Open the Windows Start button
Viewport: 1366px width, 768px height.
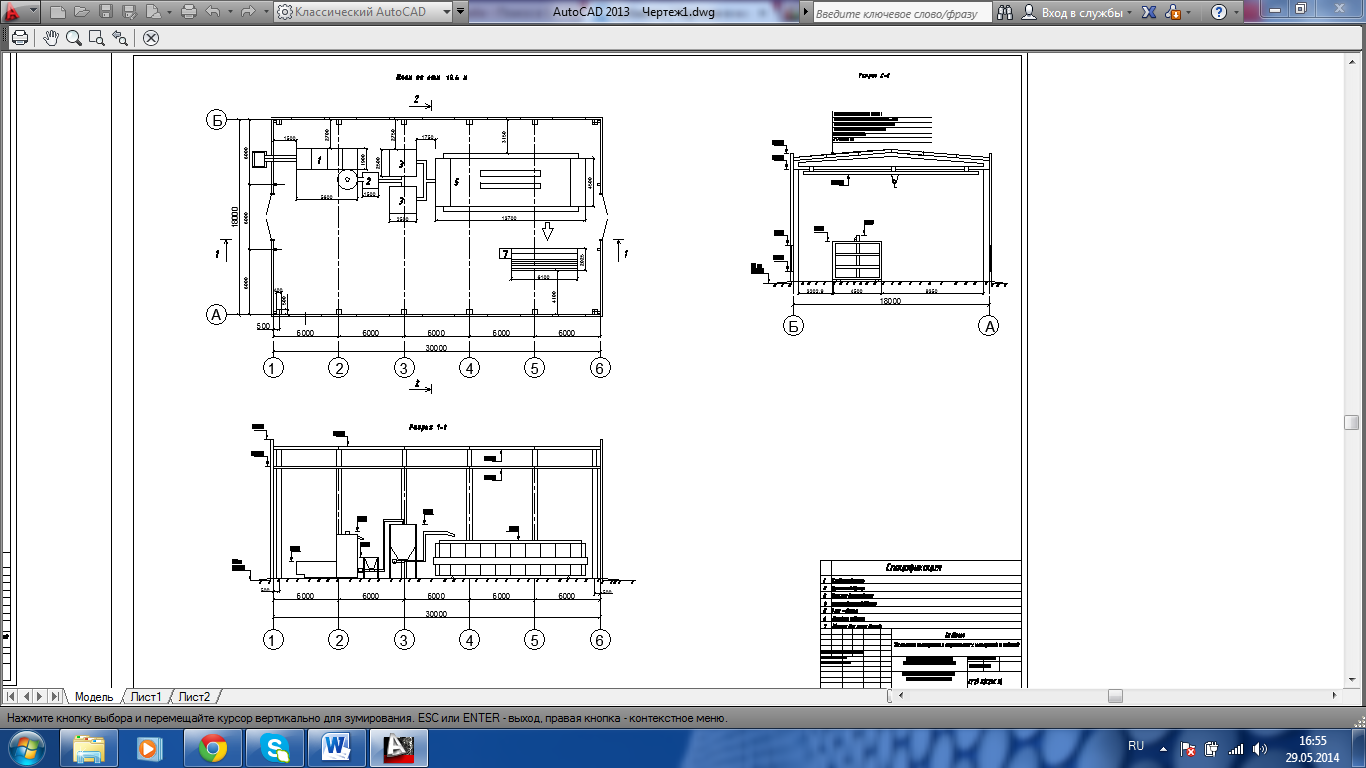[27, 748]
